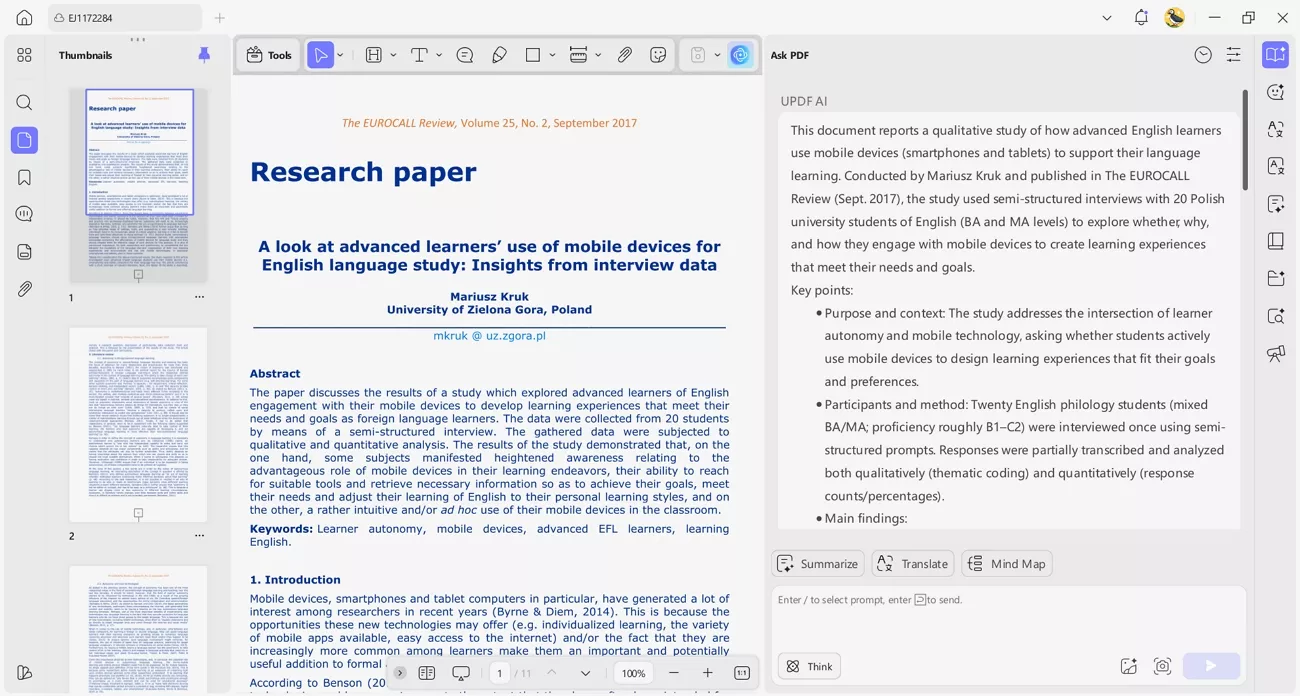Enable Think mode in the AI chat

[808, 665]
